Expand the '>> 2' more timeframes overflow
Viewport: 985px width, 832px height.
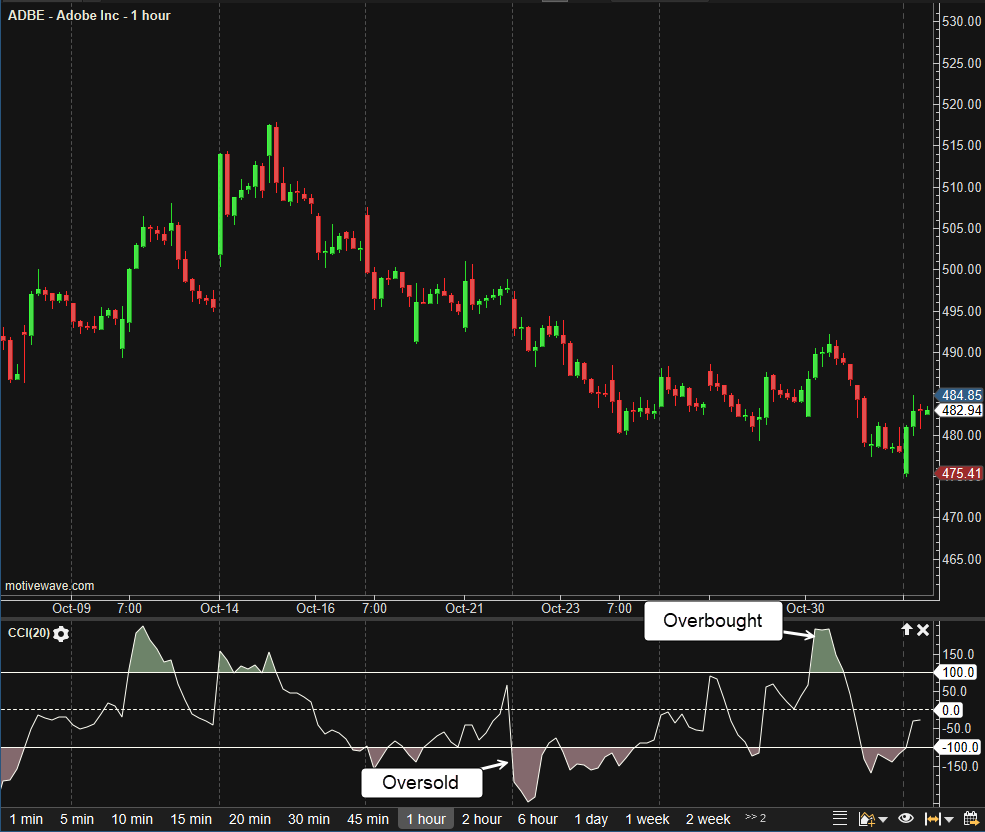(x=755, y=819)
